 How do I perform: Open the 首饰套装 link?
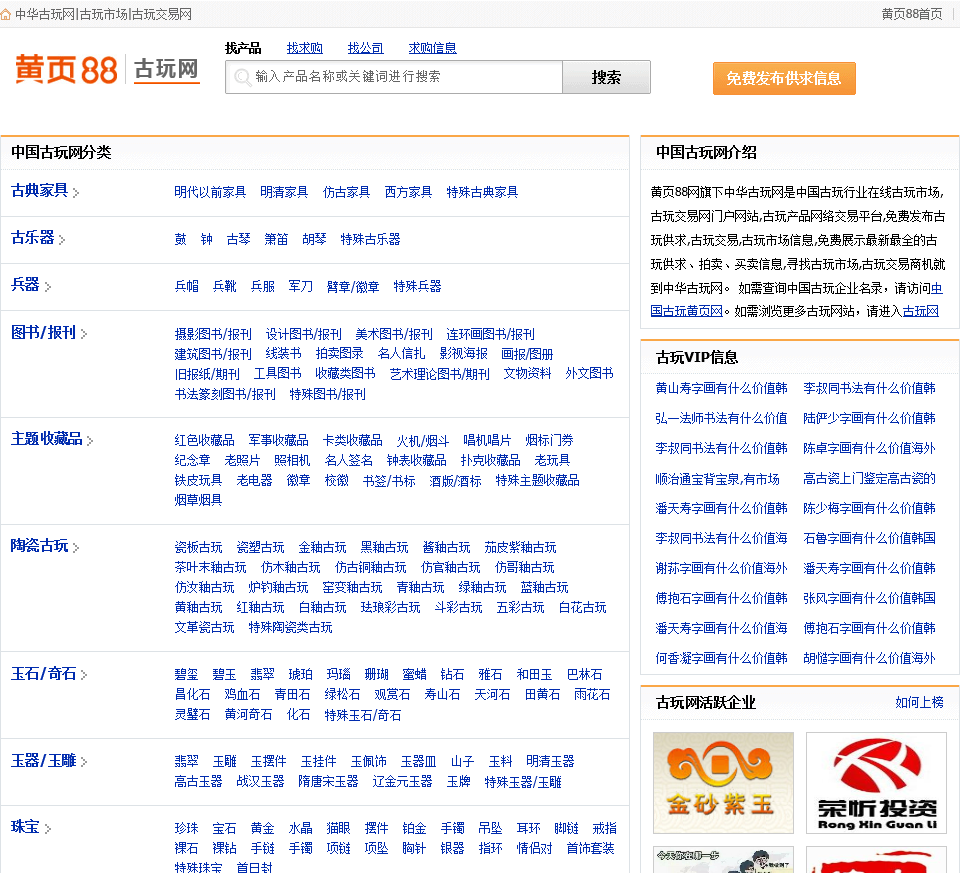coord(590,849)
